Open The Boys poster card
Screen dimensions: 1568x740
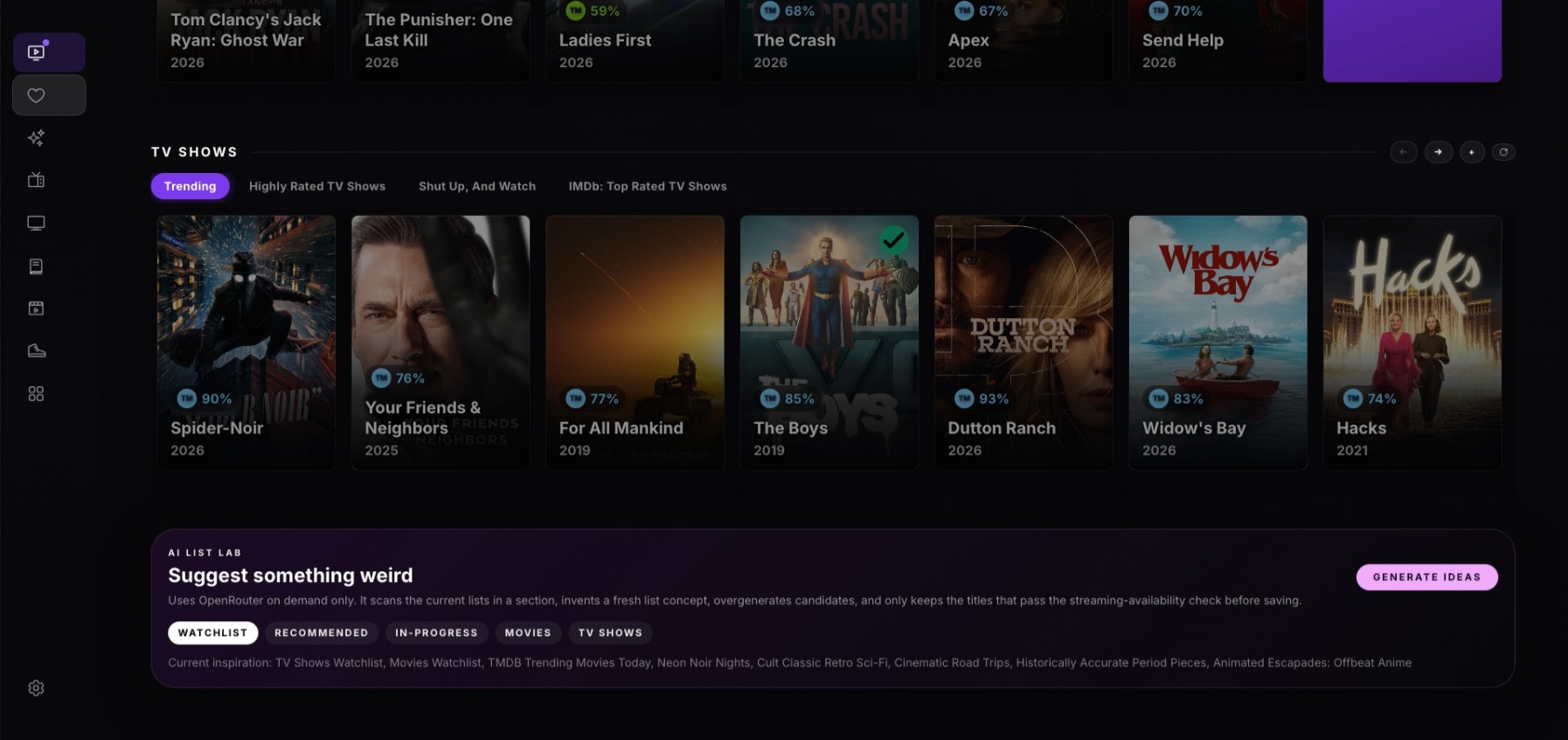[x=829, y=342]
